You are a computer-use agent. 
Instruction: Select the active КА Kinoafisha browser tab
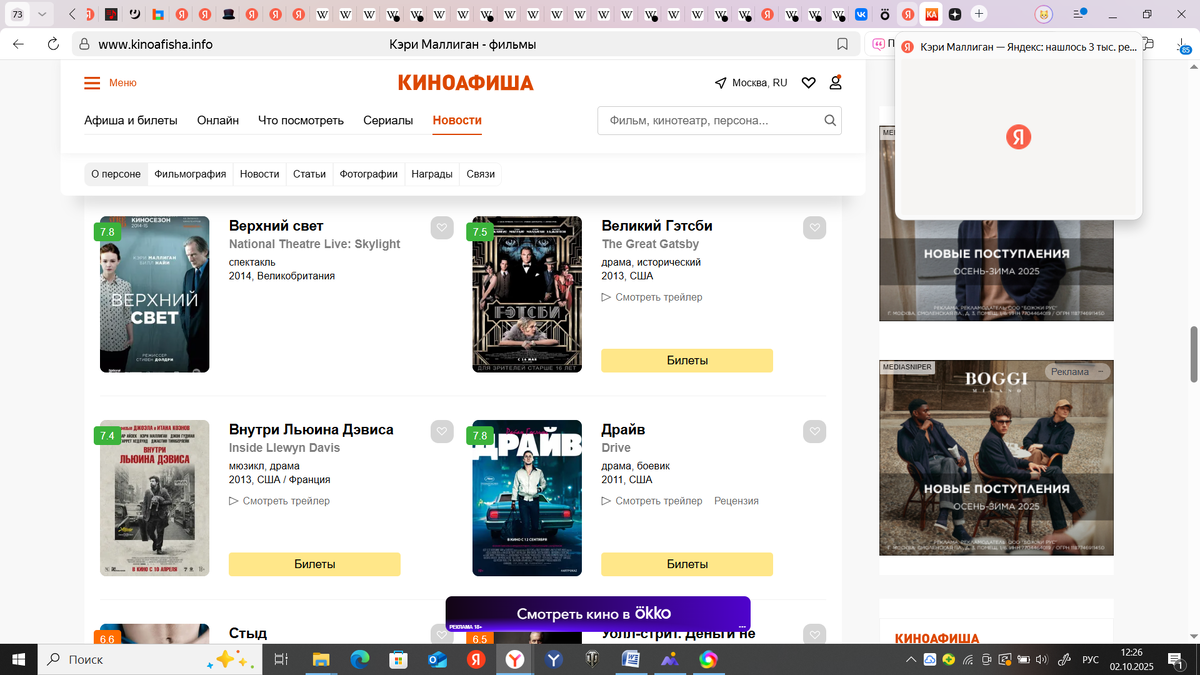coord(932,14)
